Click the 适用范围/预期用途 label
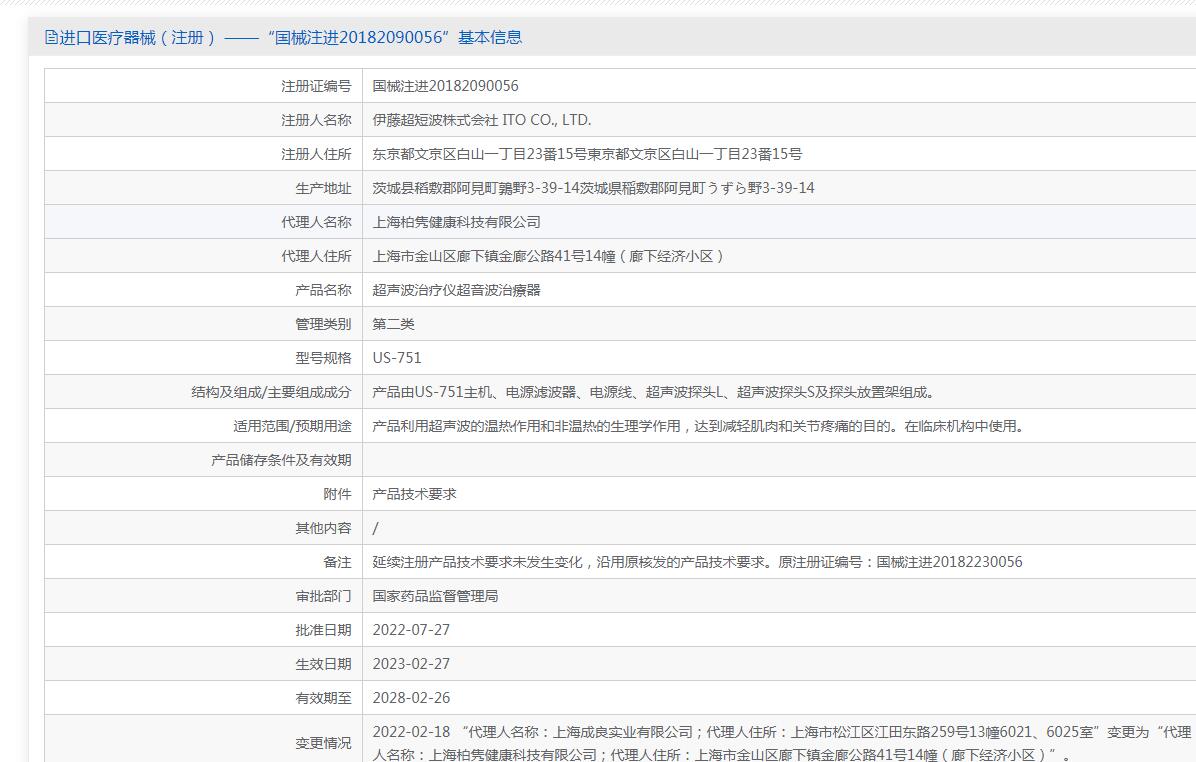The width and height of the screenshot is (1196, 762). (293, 426)
